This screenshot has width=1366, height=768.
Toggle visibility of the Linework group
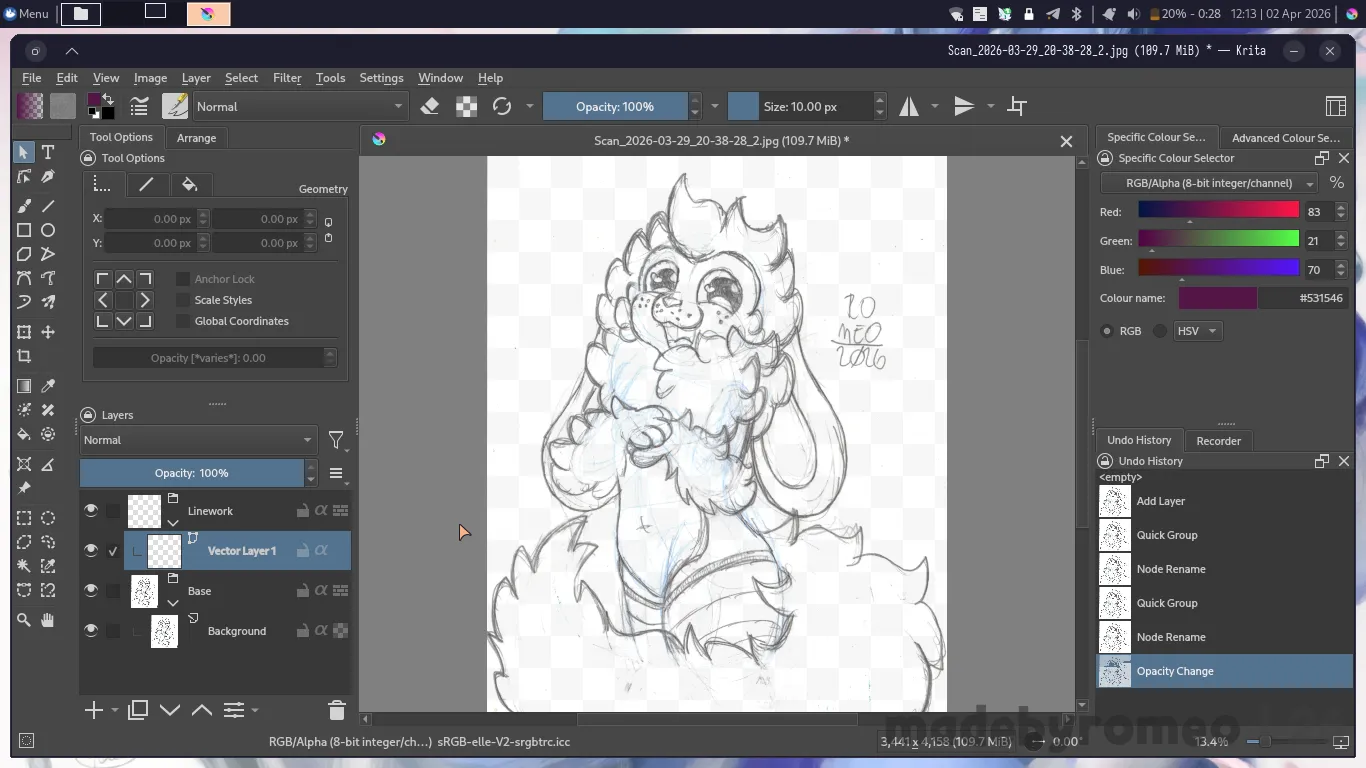pyautogui.click(x=91, y=511)
